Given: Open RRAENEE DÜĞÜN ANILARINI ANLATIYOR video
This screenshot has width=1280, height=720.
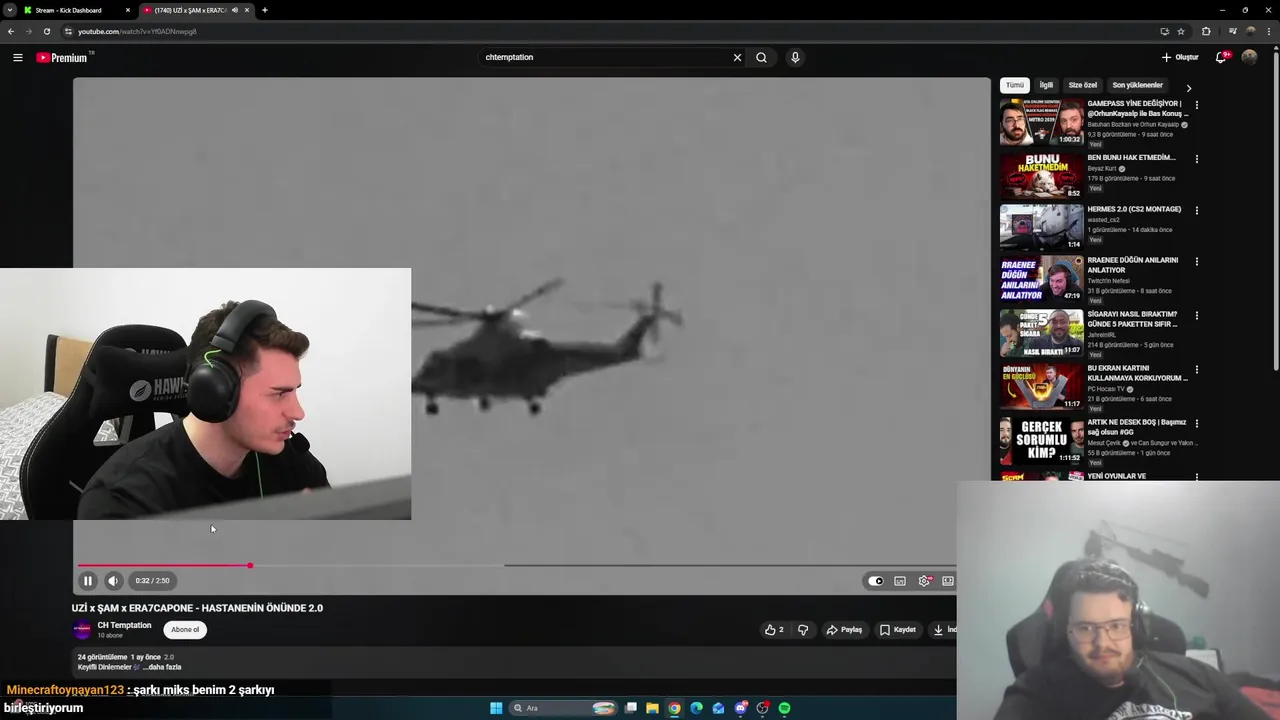Looking at the screenshot, I should (1041, 279).
